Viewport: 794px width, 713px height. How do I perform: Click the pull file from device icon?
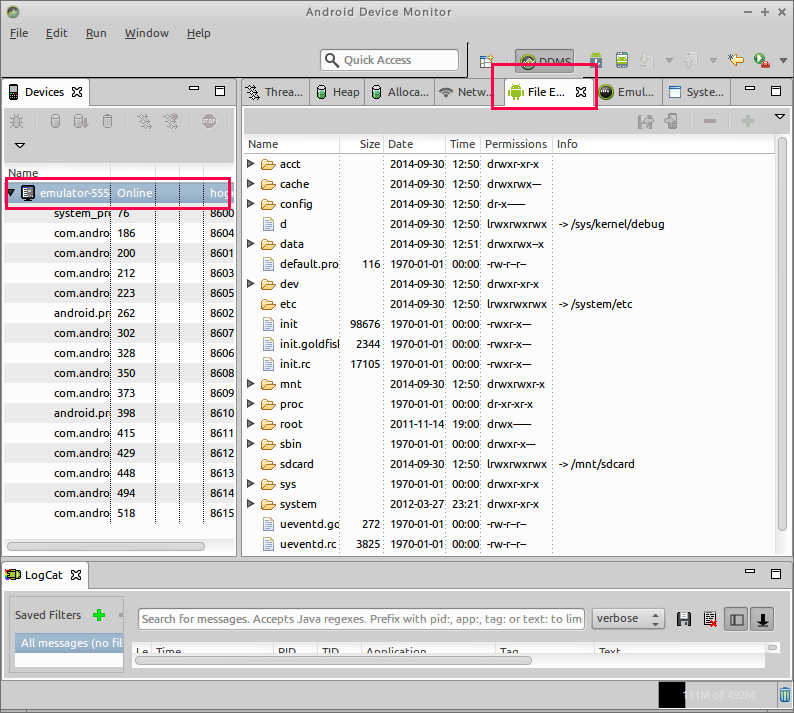pos(645,122)
